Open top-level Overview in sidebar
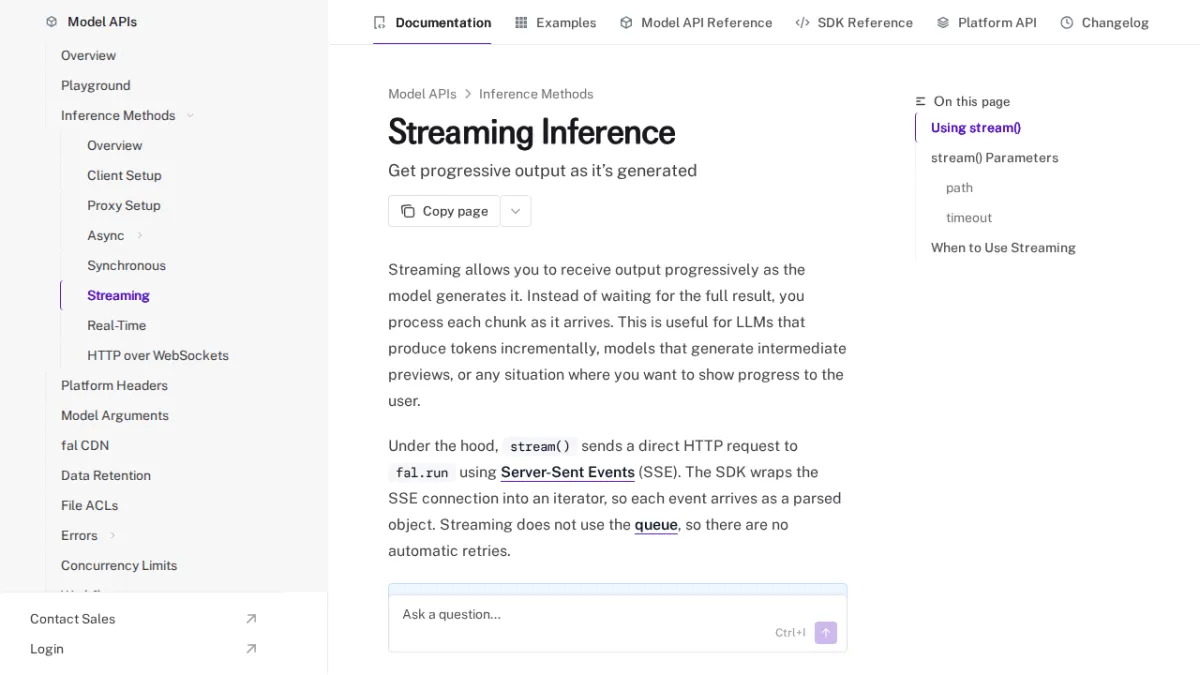 [x=88, y=55]
